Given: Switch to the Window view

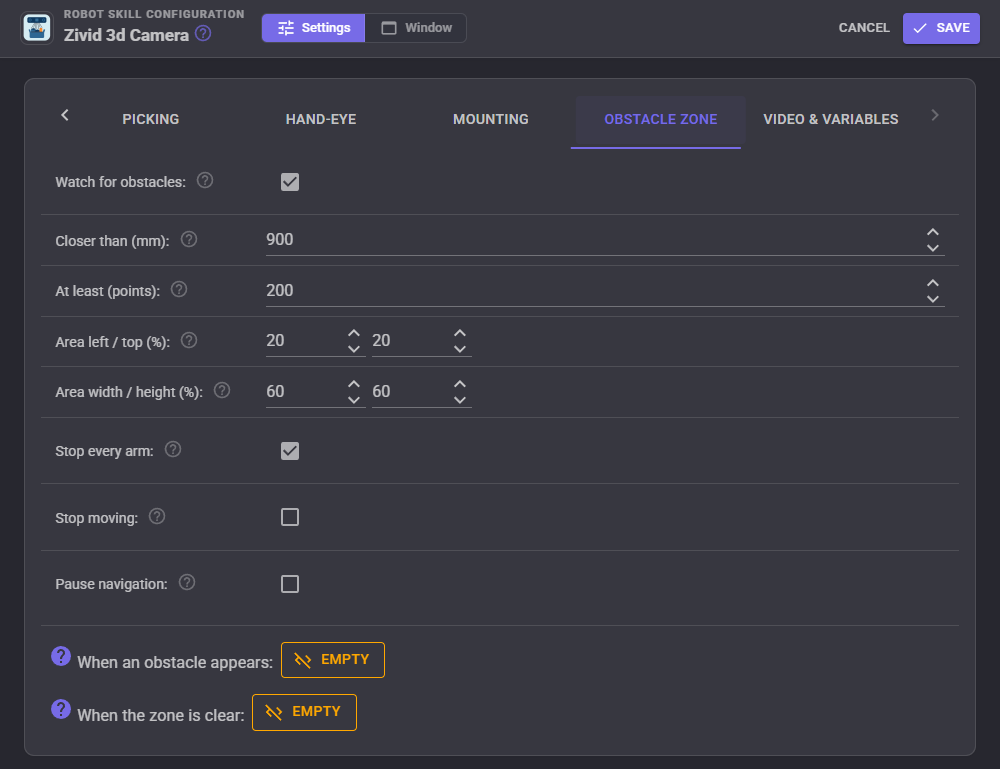Looking at the screenshot, I should click(416, 28).
